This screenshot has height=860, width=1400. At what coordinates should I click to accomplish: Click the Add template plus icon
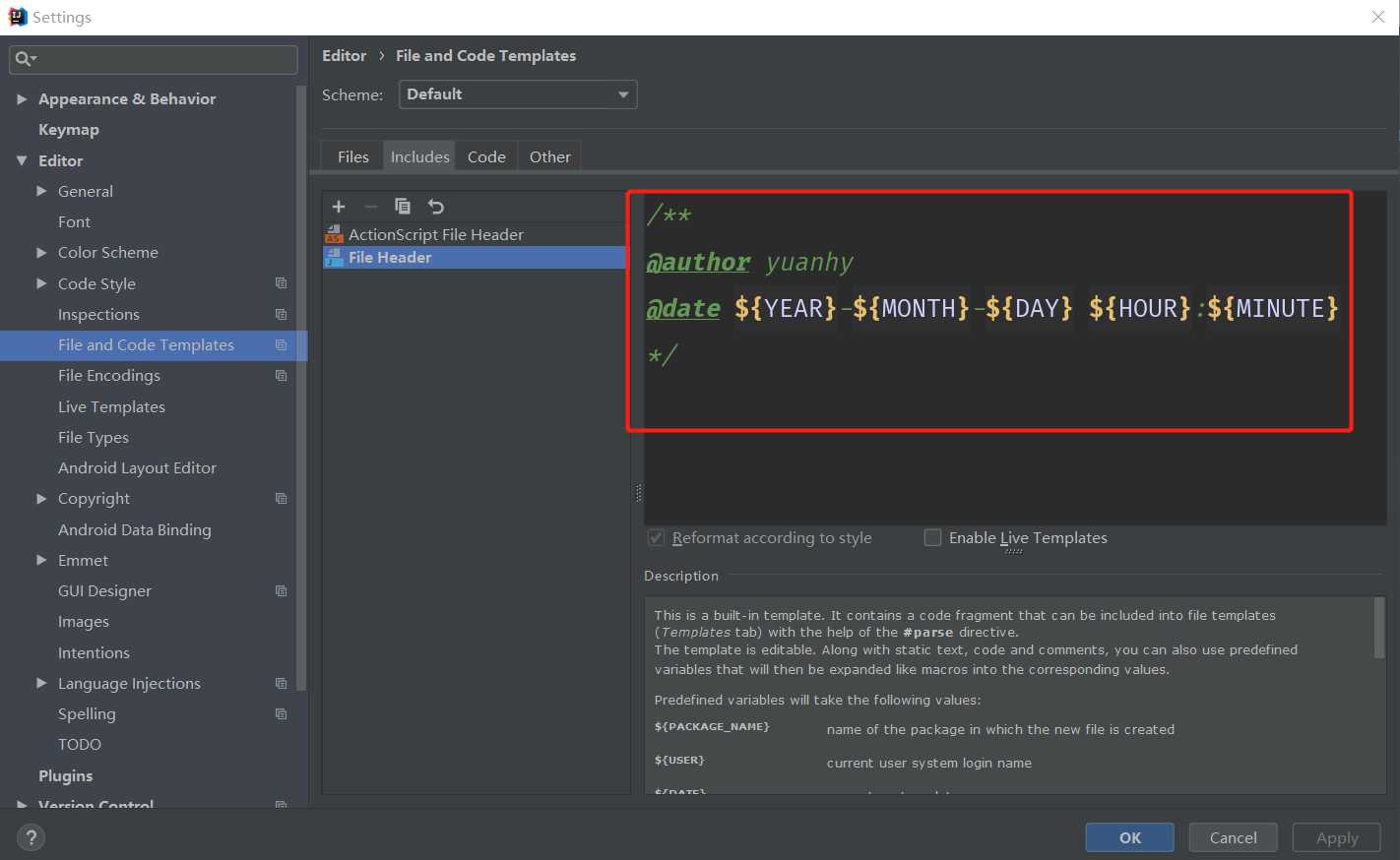pyautogui.click(x=339, y=207)
